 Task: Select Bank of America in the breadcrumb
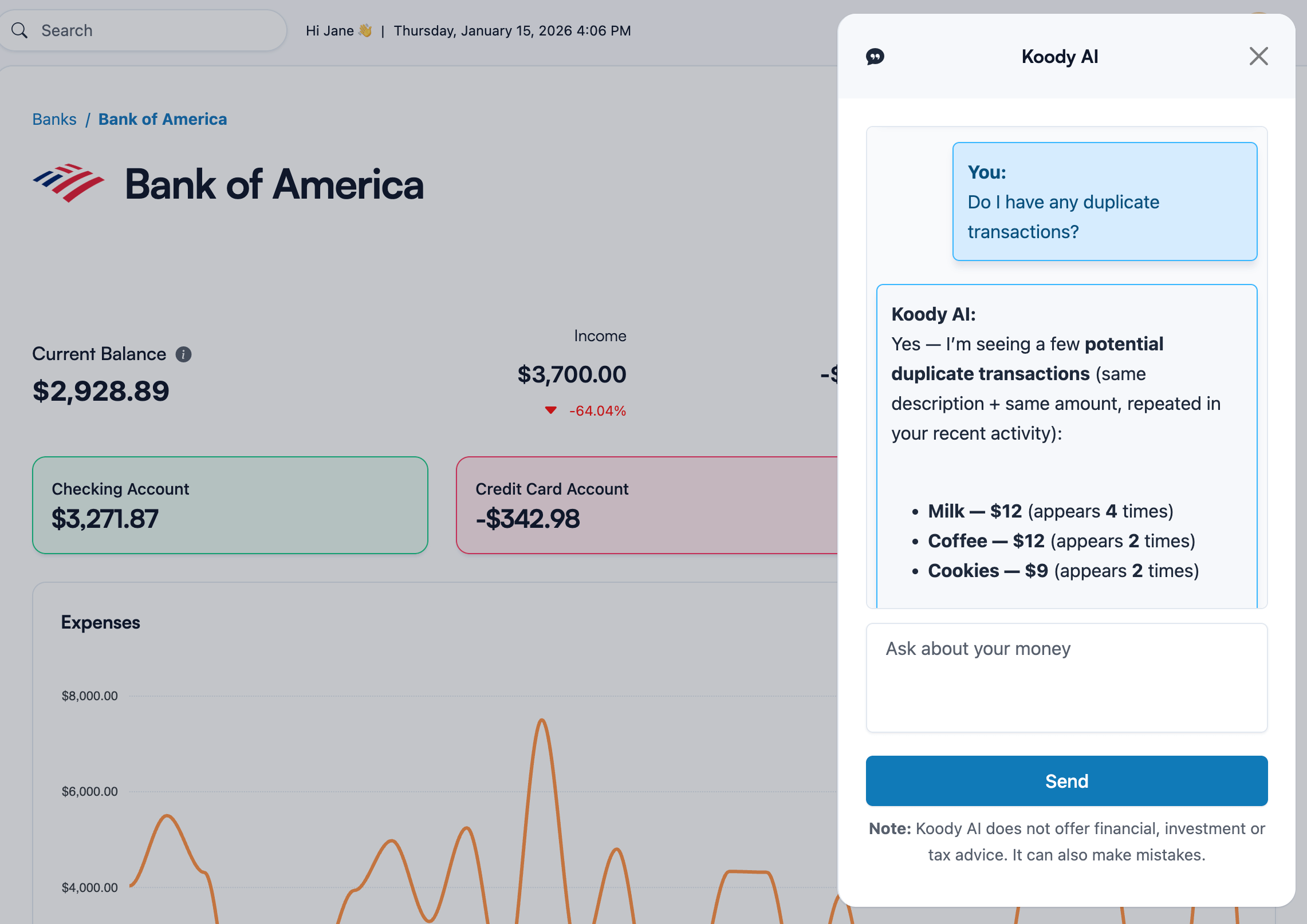tap(162, 119)
